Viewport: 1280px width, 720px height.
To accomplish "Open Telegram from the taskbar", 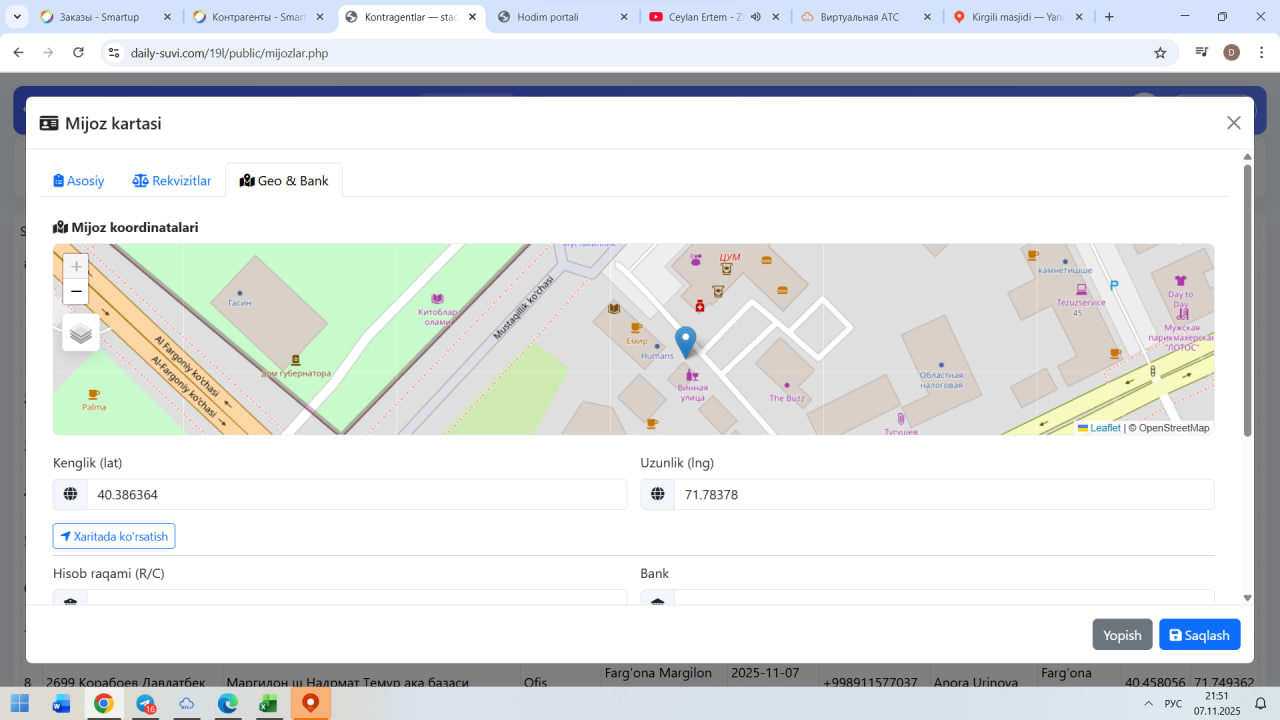I will point(146,703).
